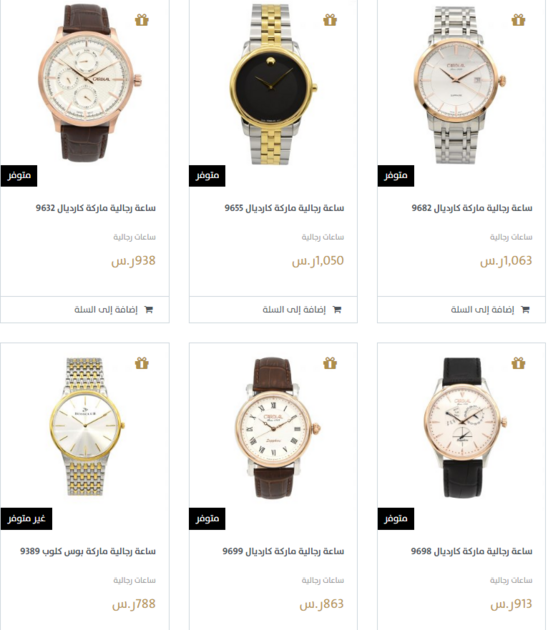
Task: Click the cart icon for watch 9632
Action: tap(149, 310)
